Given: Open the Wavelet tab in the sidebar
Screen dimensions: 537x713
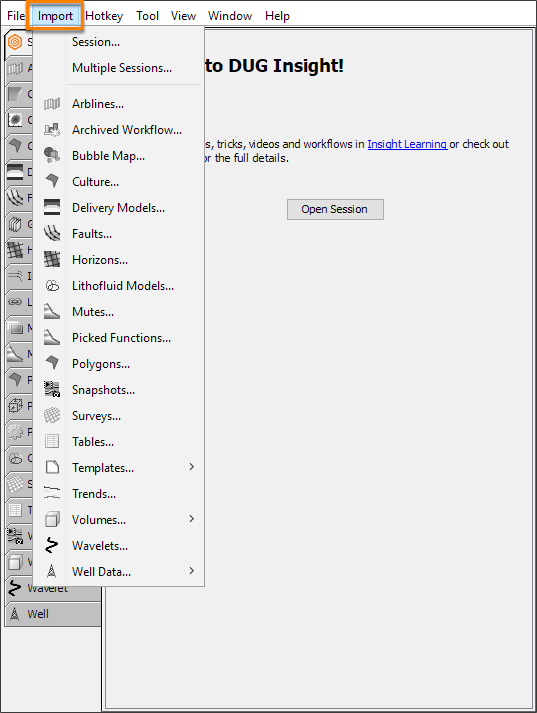Looking at the screenshot, I should 54,588.
